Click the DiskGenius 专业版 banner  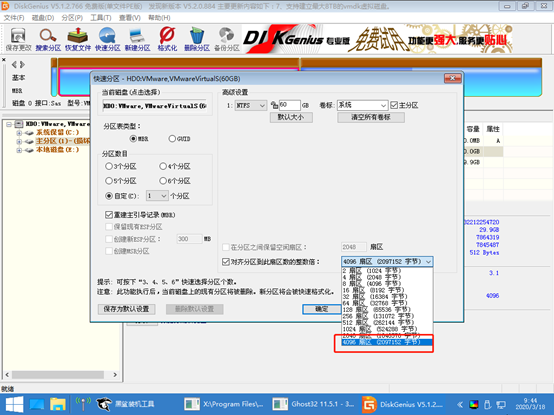[x=377, y=39]
